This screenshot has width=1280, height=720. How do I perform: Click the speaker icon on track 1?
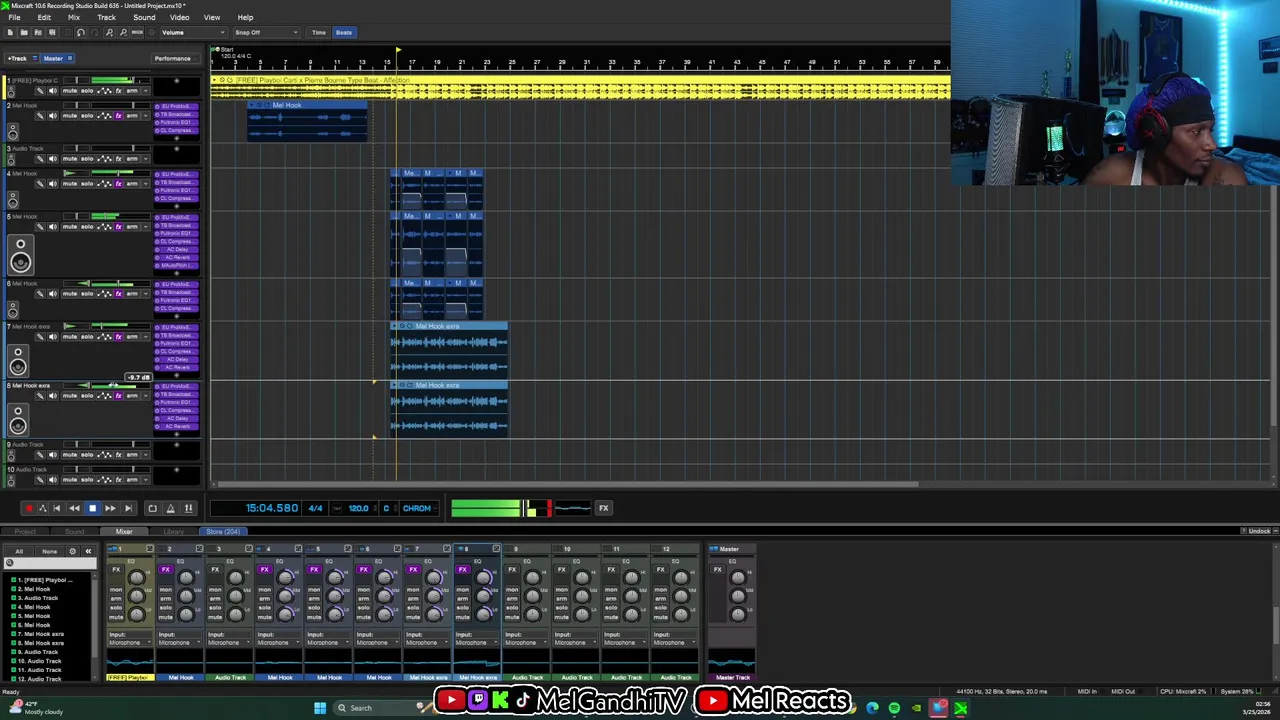pos(53,91)
